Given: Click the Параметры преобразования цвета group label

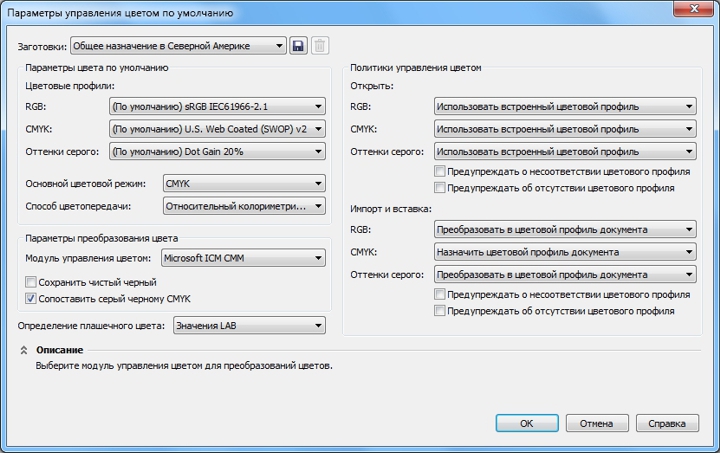Looking at the screenshot, I should click(x=101, y=238).
